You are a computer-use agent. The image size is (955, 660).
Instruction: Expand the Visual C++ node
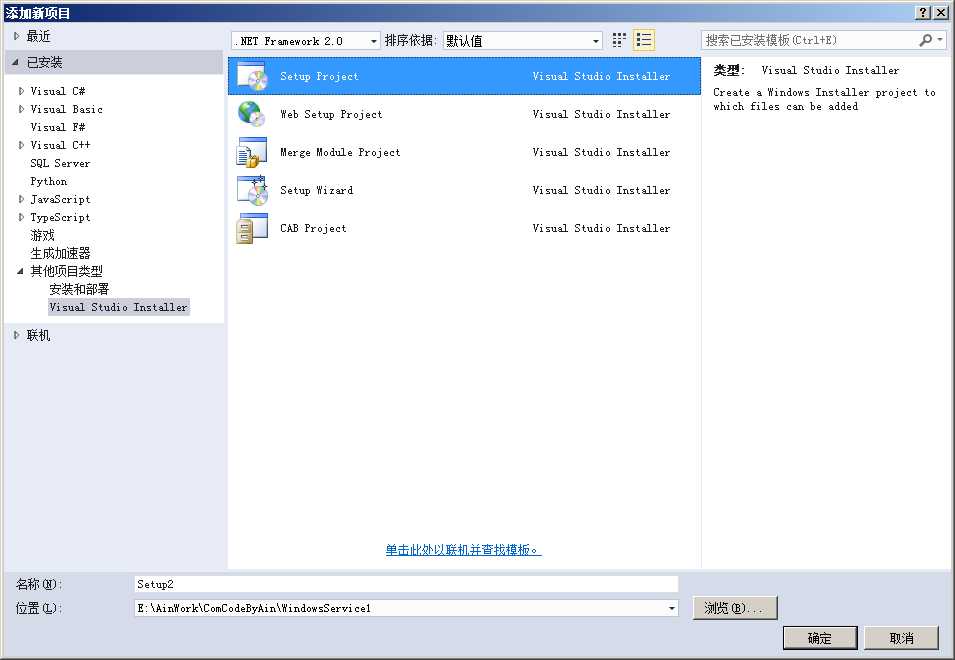21,145
